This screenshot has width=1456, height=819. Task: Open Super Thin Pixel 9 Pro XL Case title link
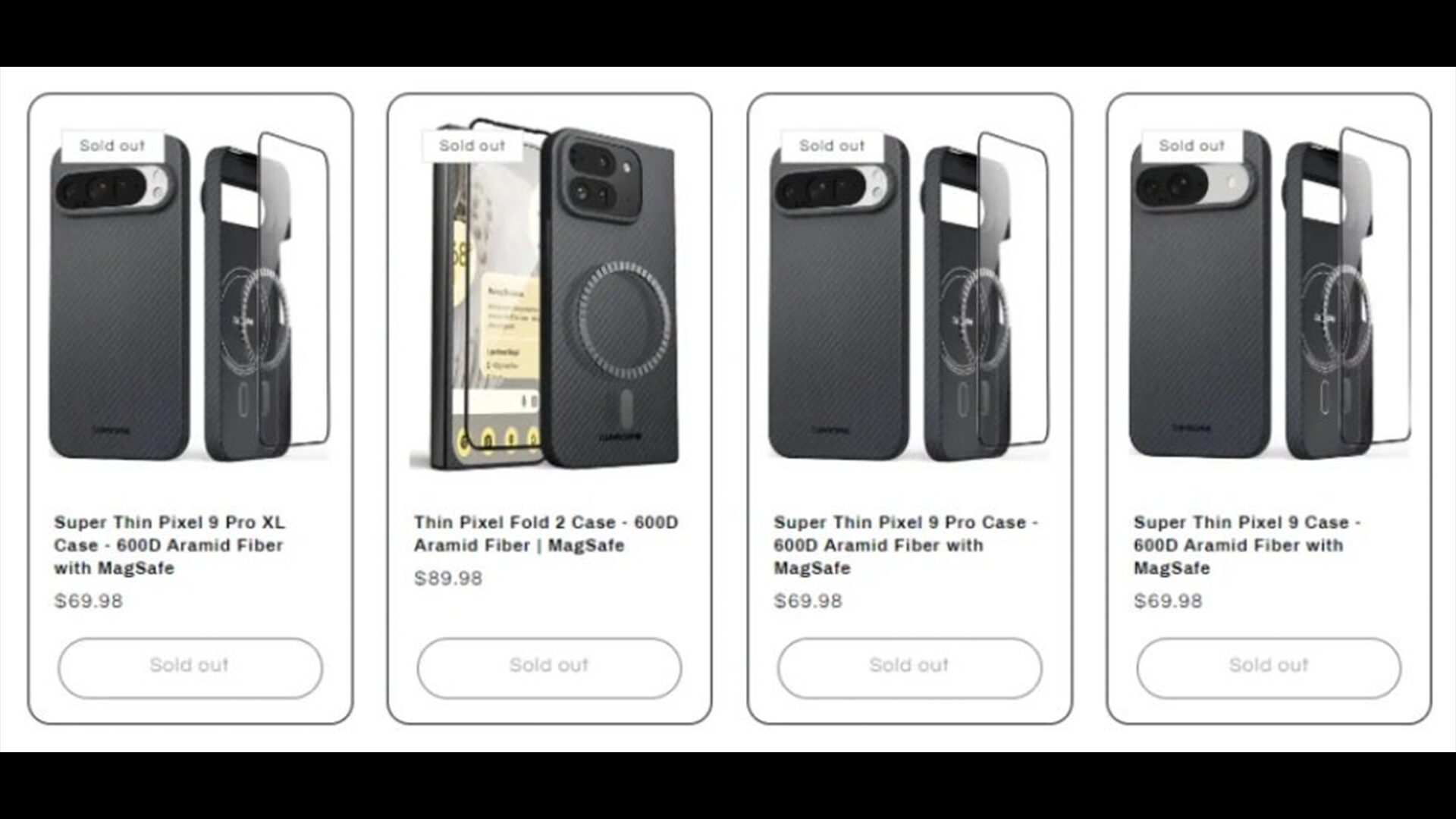pyautogui.click(x=170, y=545)
